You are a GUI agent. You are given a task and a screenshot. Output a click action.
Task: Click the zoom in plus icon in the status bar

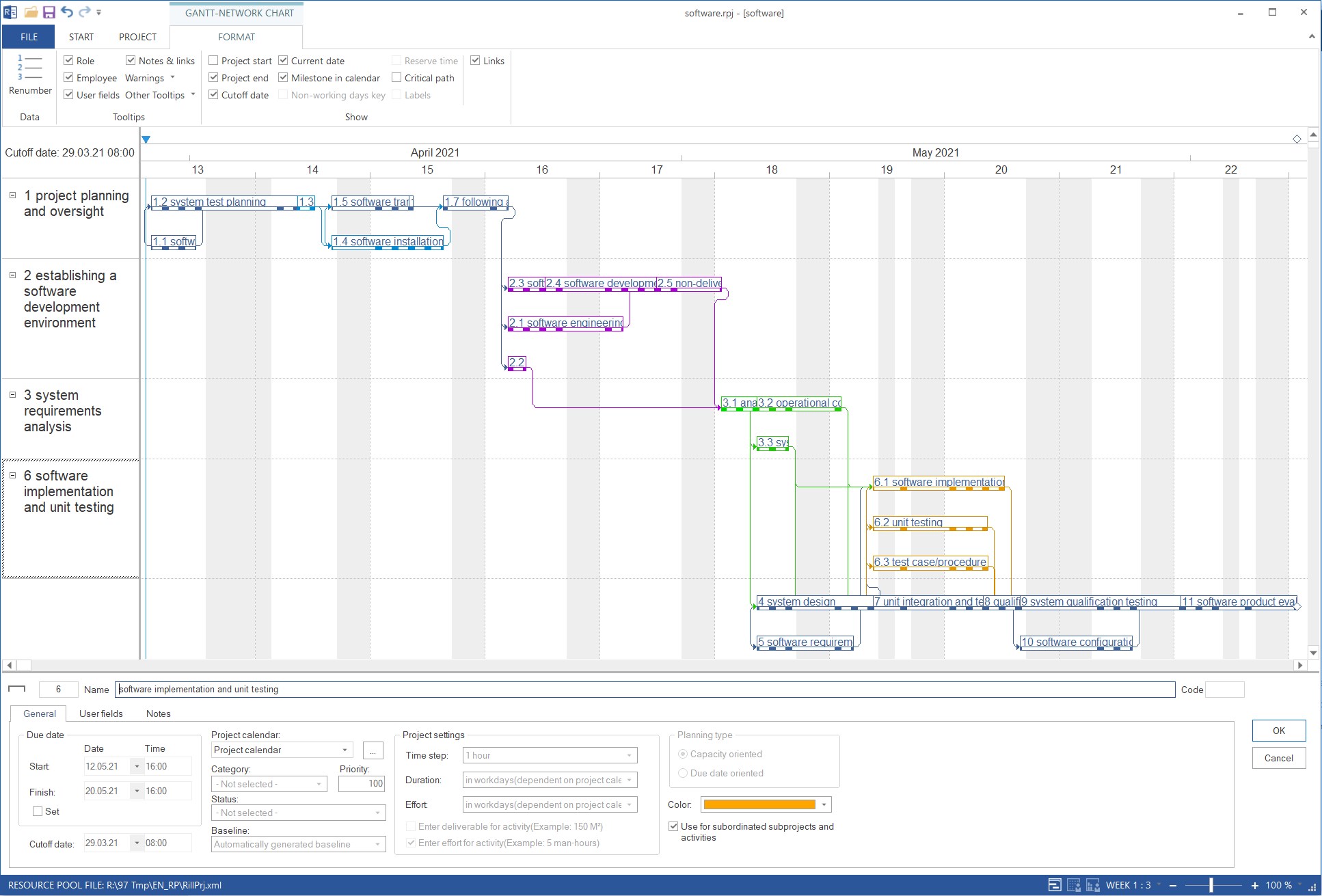[1254, 885]
